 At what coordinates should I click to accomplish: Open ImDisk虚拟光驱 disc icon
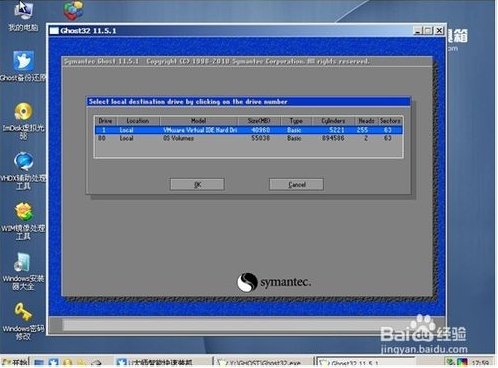(x=23, y=120)
